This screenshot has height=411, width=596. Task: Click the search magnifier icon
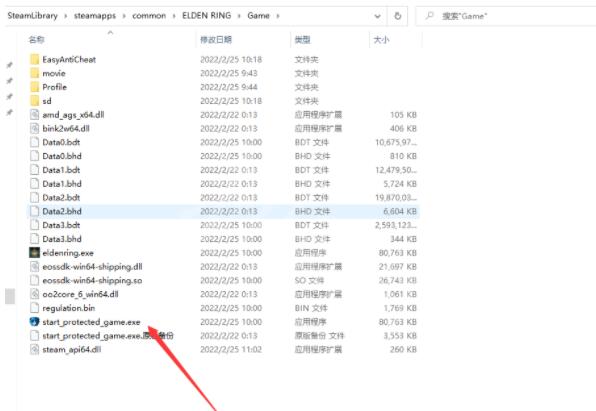[430, 16]
